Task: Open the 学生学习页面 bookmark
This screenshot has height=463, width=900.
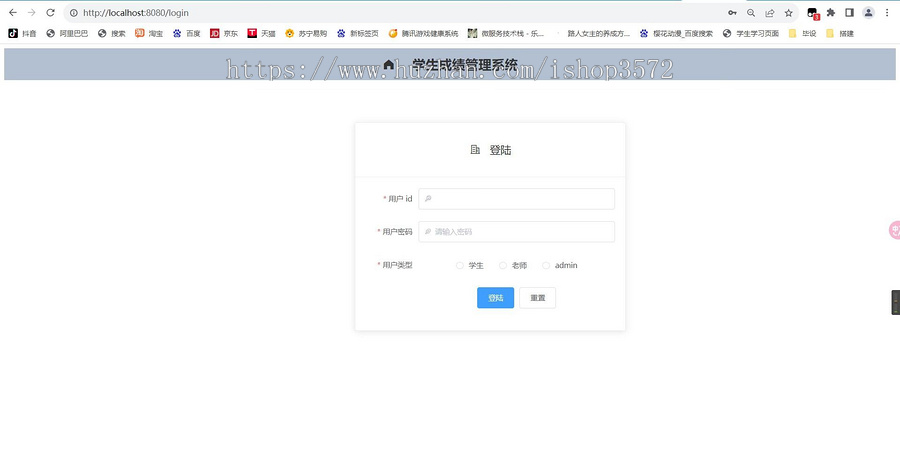Action: click(x=751, y=33)
